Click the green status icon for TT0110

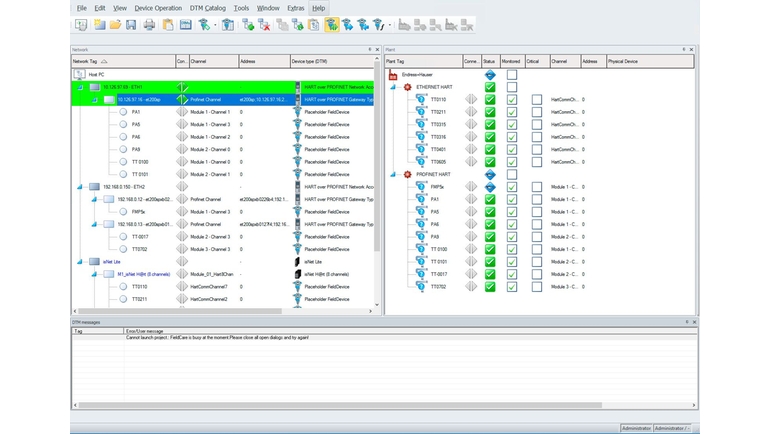490,99
